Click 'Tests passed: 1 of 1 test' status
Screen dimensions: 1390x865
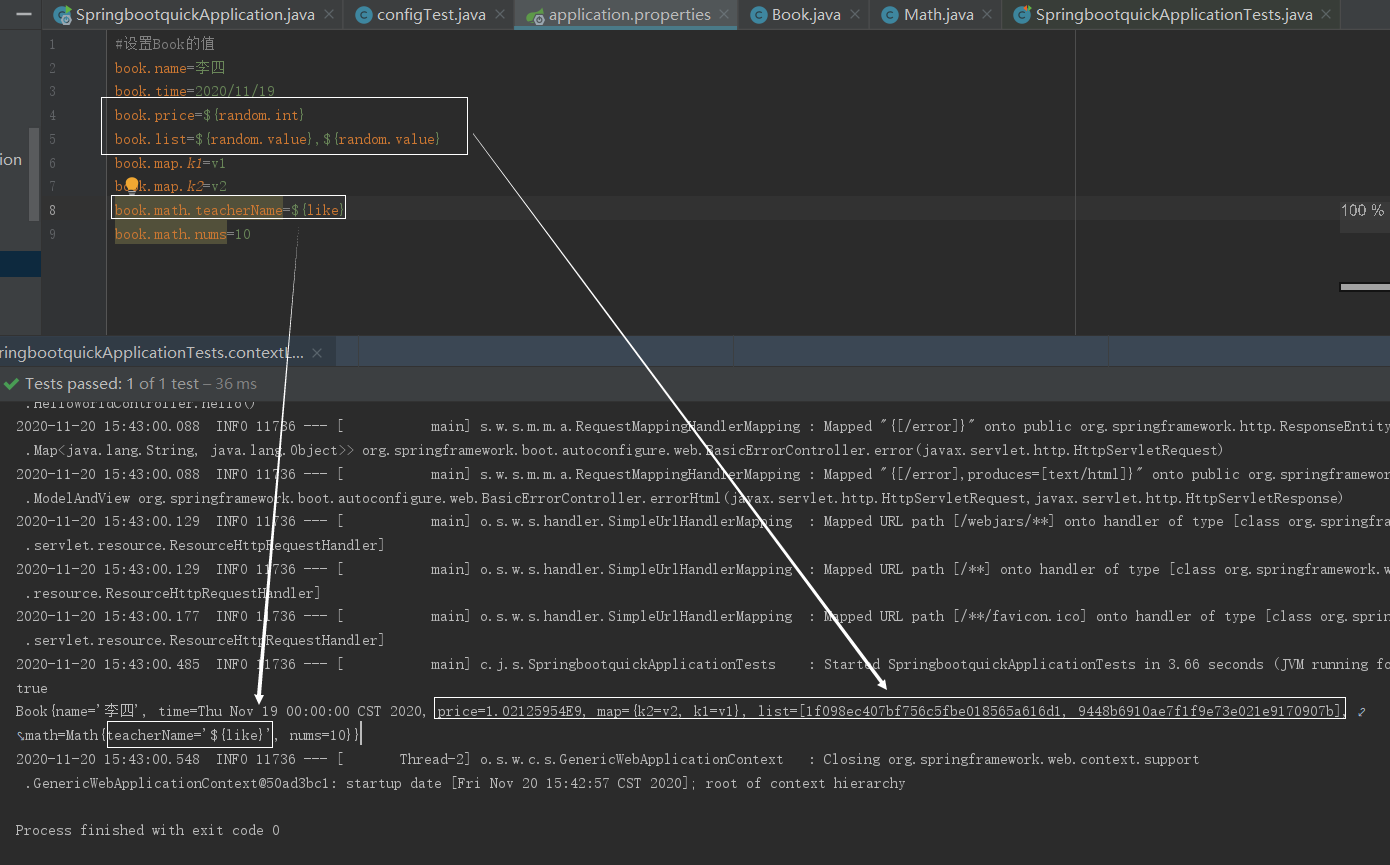tap(141, 383)
